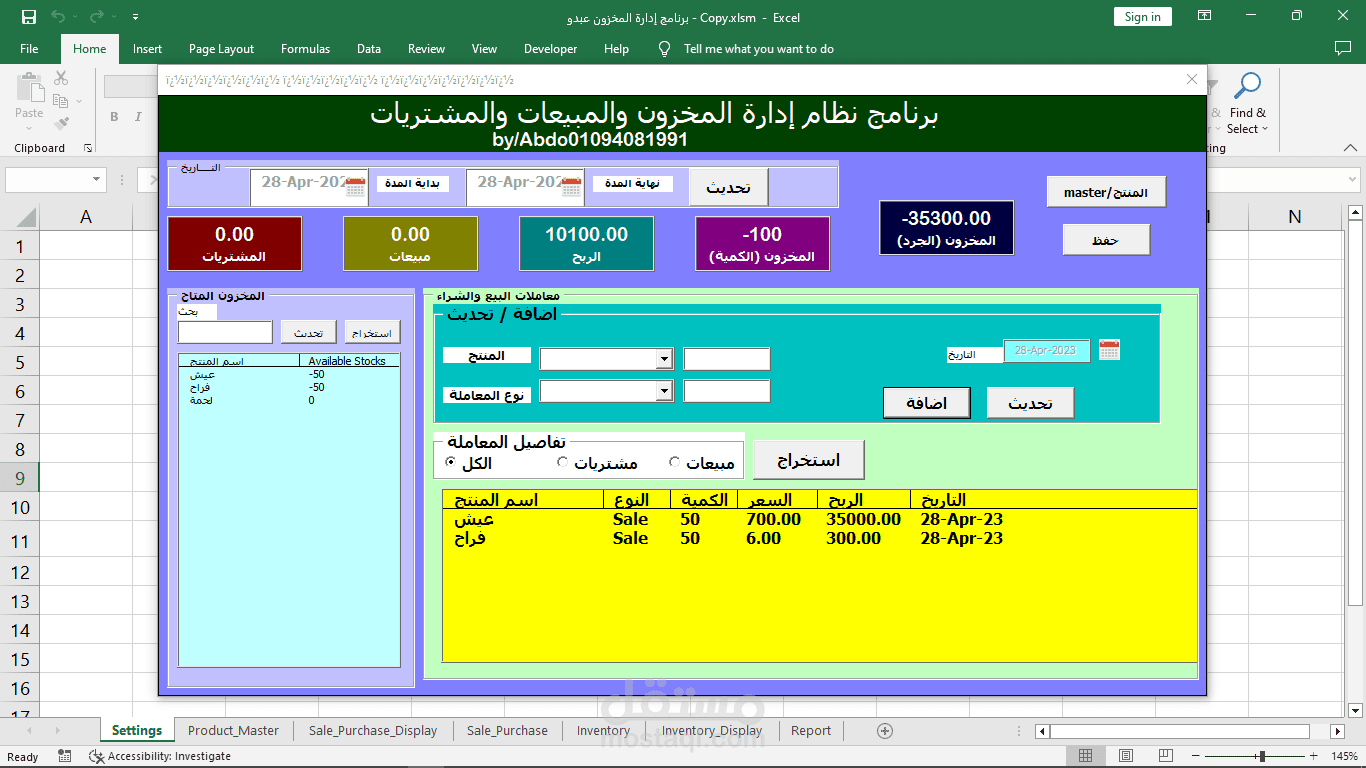Open Ribbon Display Options icon
The width and height of the screenshot is (1366, 768).
point(1205,16)
